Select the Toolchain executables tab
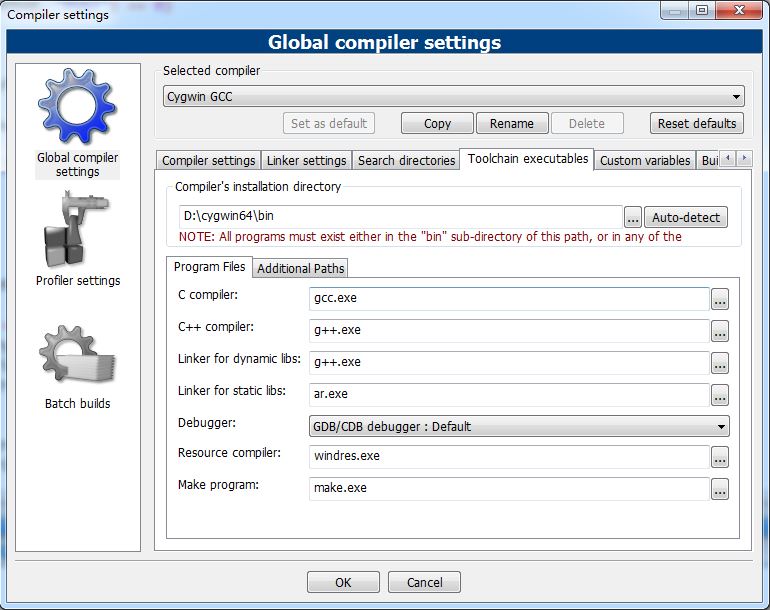 (527, 159)
